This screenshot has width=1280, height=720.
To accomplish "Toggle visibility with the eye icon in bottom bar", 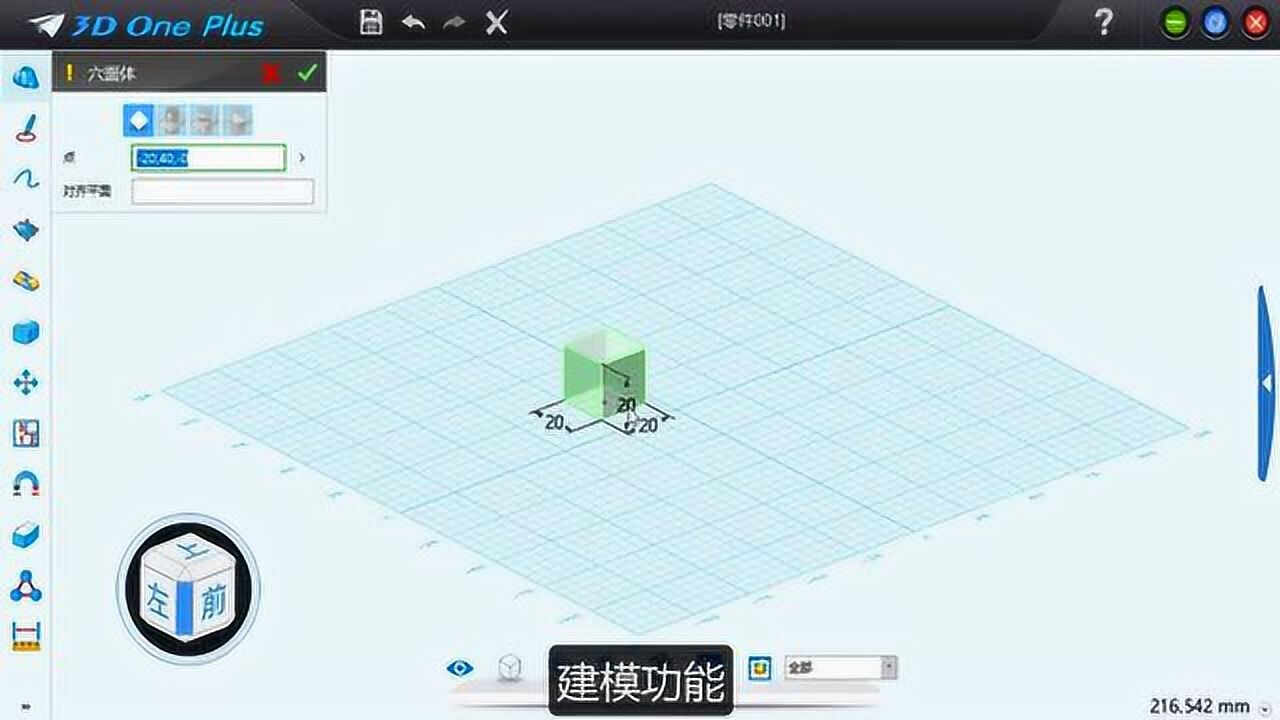I will [460, 667].
